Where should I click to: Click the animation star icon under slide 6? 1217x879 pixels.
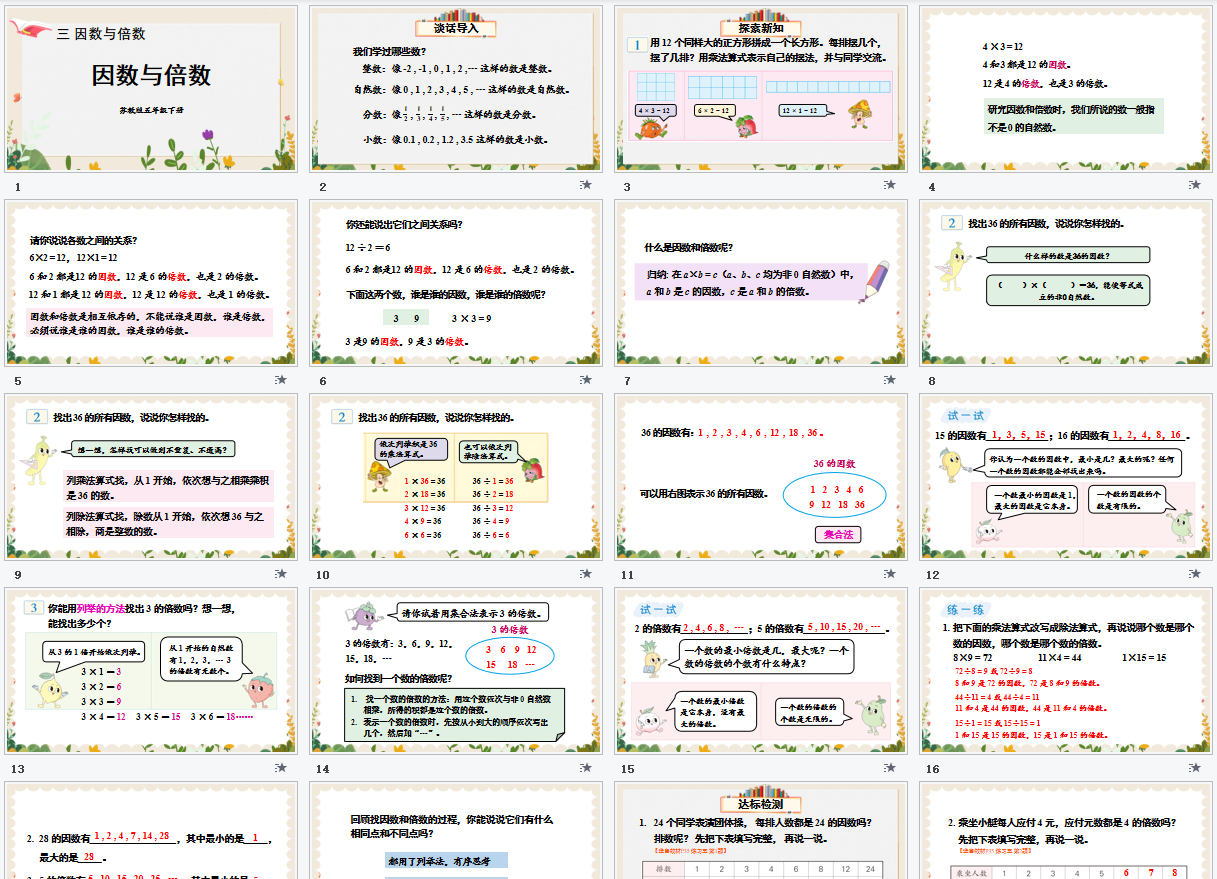586,379
